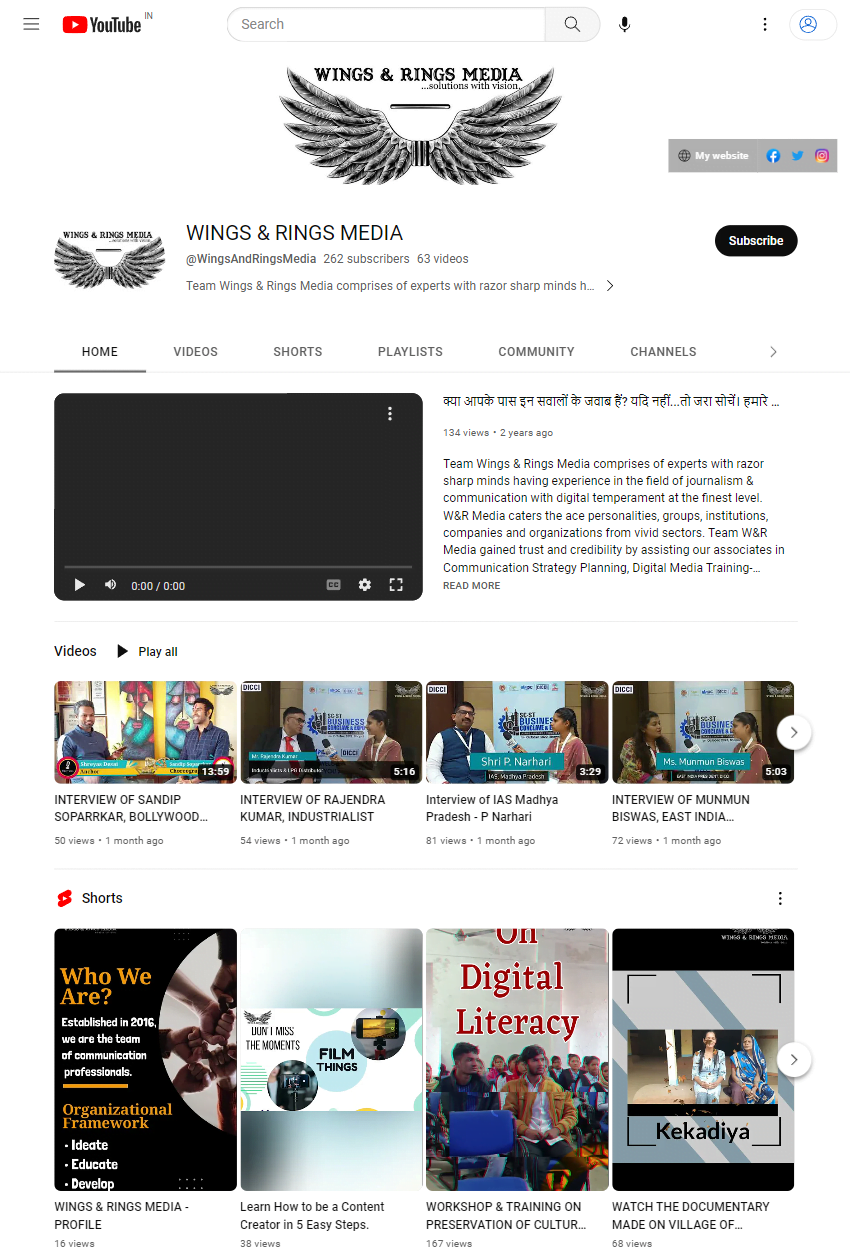Image resolution: width=850 pixels, height=1252 pixels.
Task: Open 'Learn How to be a Content Creator' title
Action: click(312, 1215)
